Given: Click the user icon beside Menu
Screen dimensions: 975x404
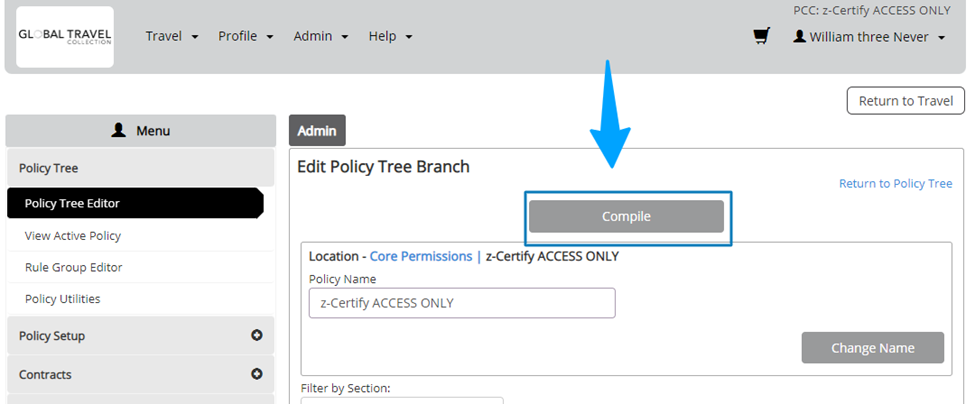Looking at the screenshot, I should [x=118, y=131].
